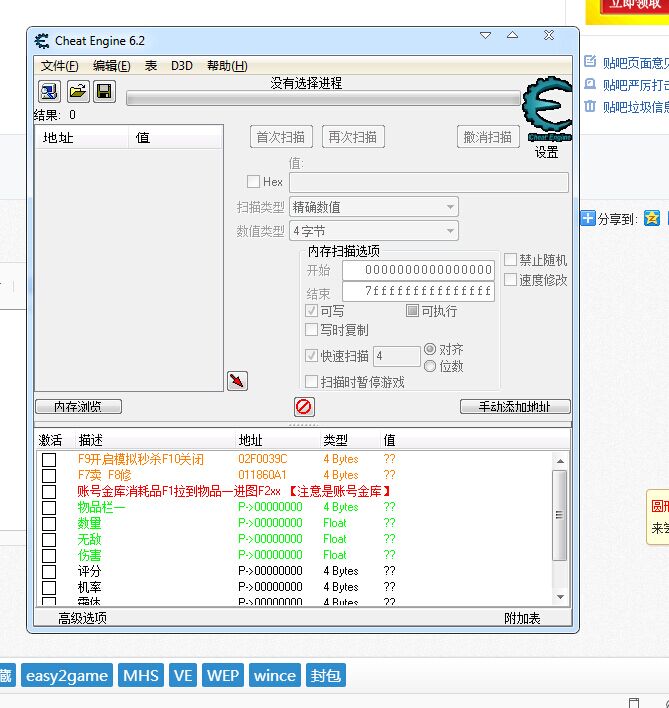Click the scan progress bar
The height and width of the screenshot is (708, 669).
pyautogui.click(x=323, y=98)
